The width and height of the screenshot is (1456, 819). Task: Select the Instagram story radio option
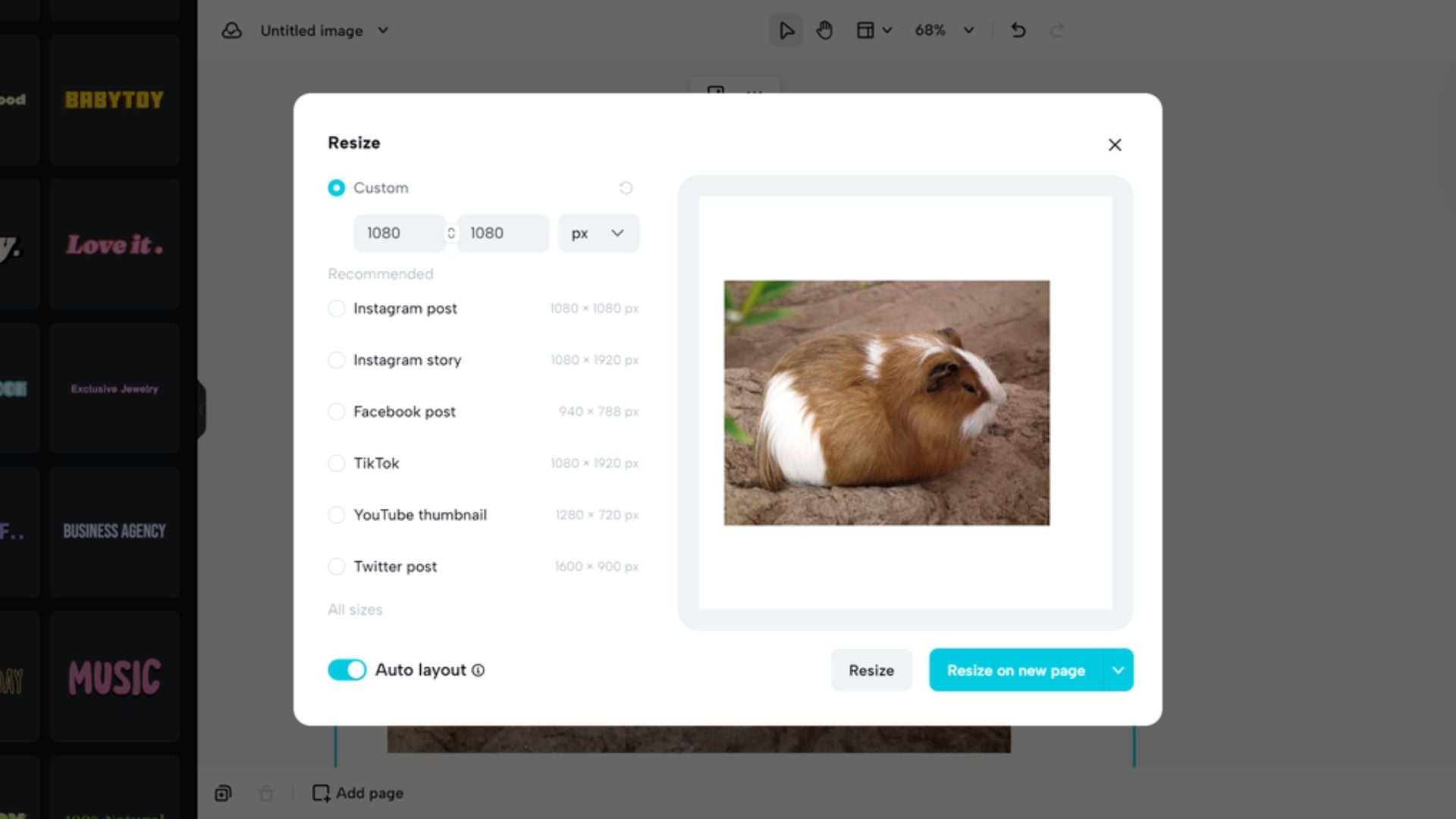click(336, 360)
